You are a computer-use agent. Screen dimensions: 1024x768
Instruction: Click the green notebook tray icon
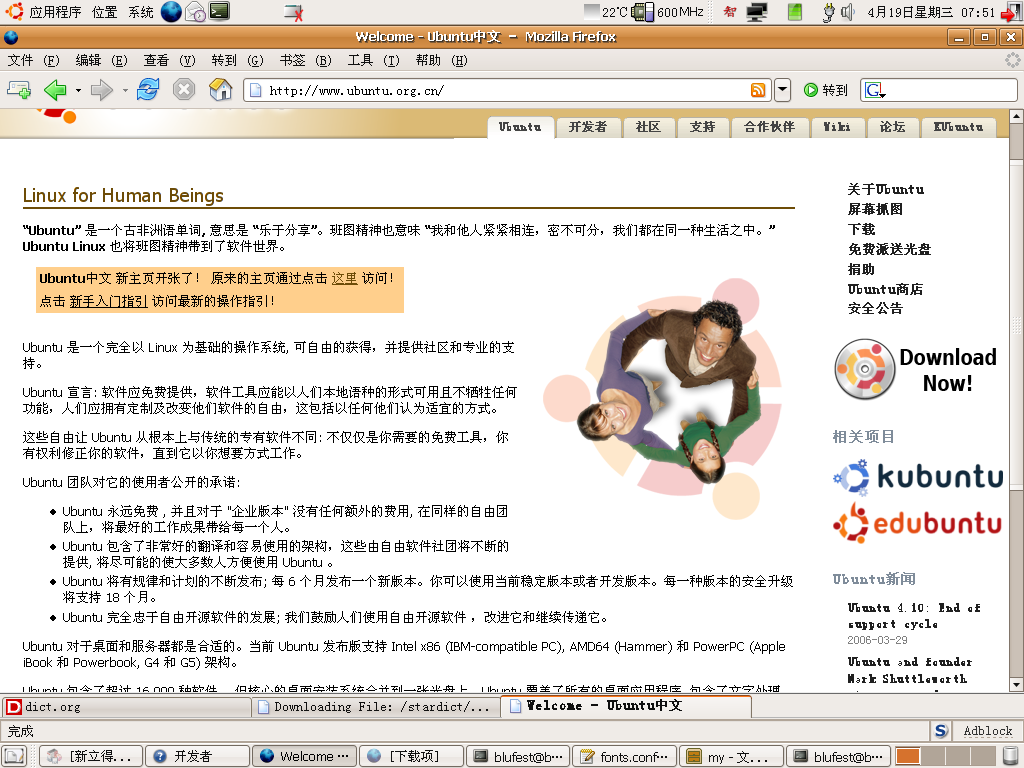(795, 12)
